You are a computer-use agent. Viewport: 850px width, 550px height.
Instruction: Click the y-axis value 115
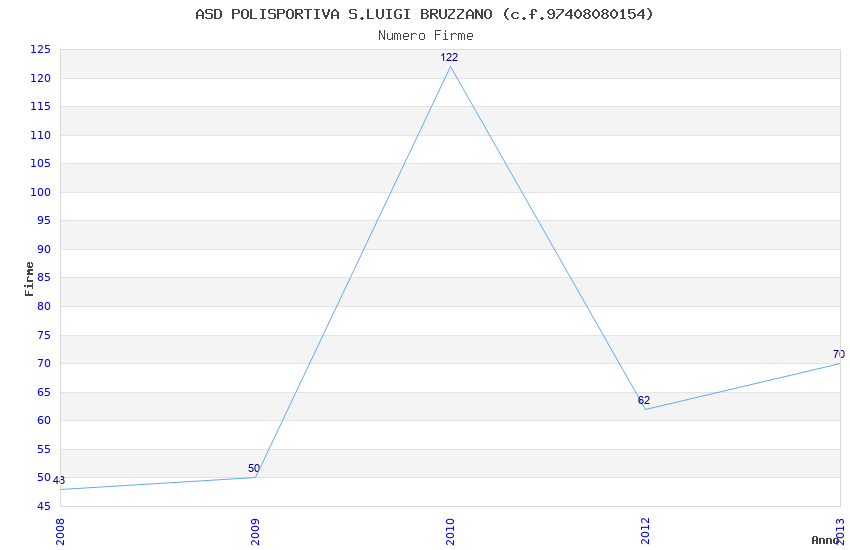[40, 107]
